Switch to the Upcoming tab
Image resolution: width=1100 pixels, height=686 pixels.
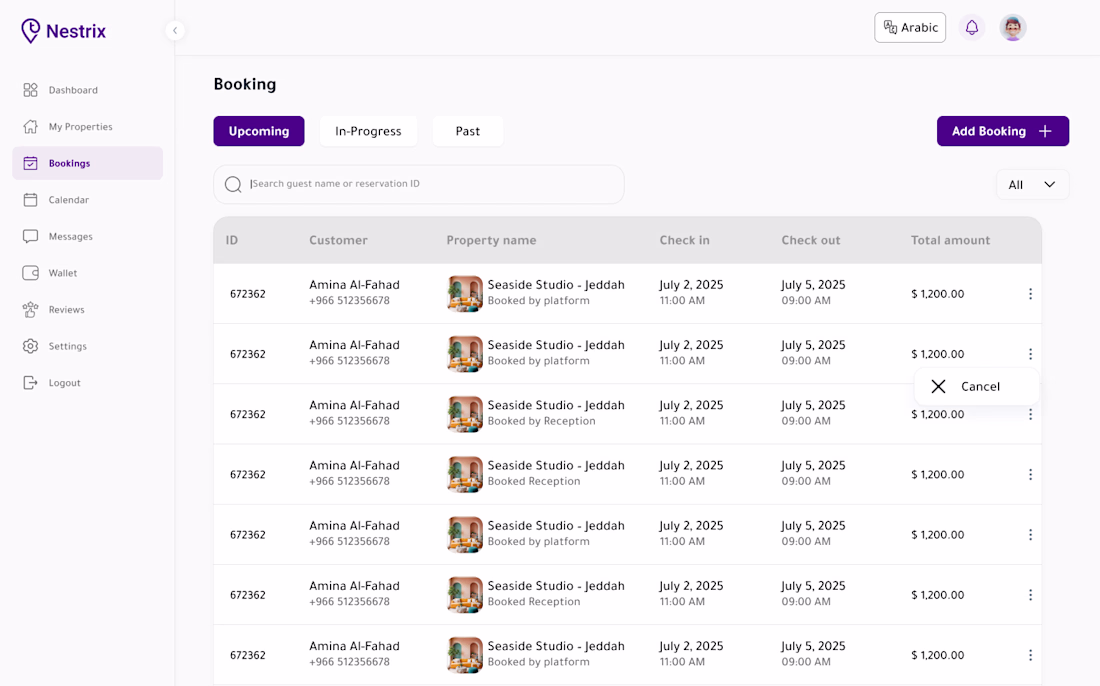tap(259, 131)
